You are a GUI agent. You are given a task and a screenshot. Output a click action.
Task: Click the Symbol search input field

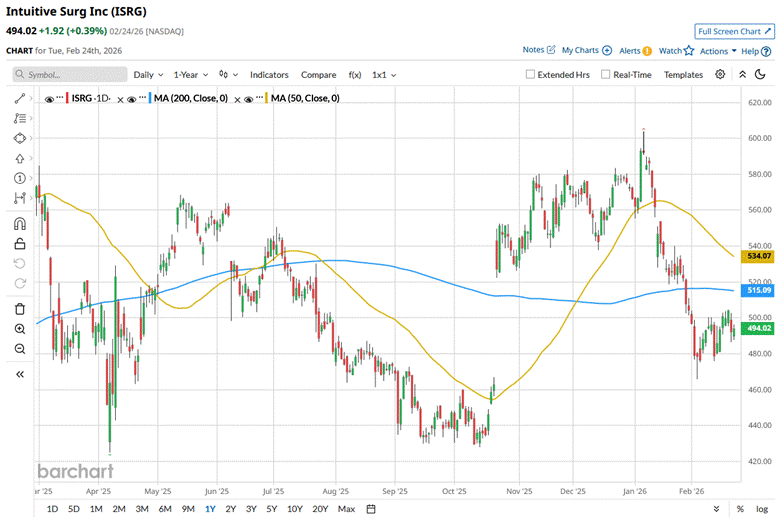(70, 75)
